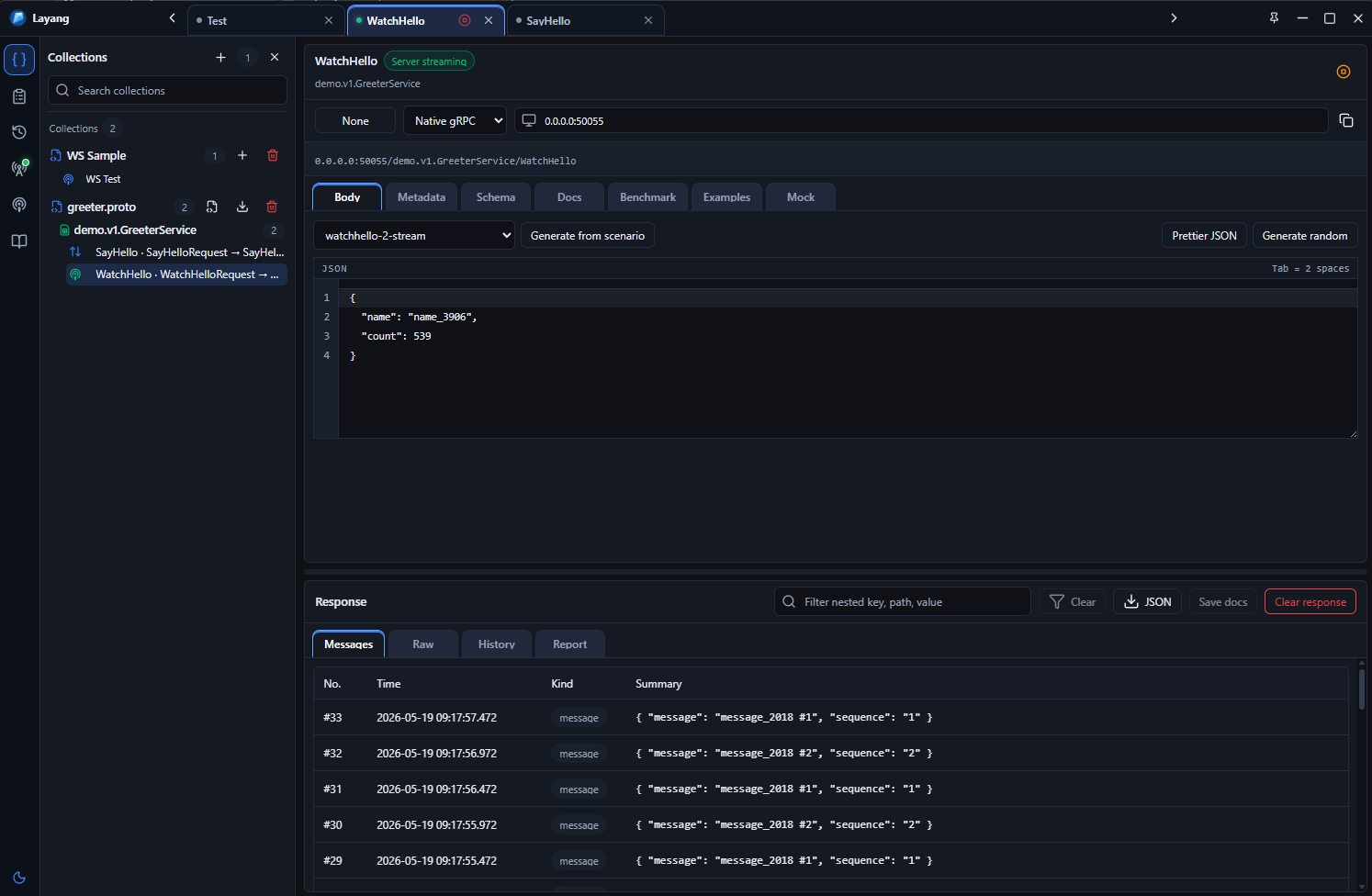Reload greeter.proto with refresh file icon
The height and width of the screenshot is (896, 1372).
[x=212, y=207]
